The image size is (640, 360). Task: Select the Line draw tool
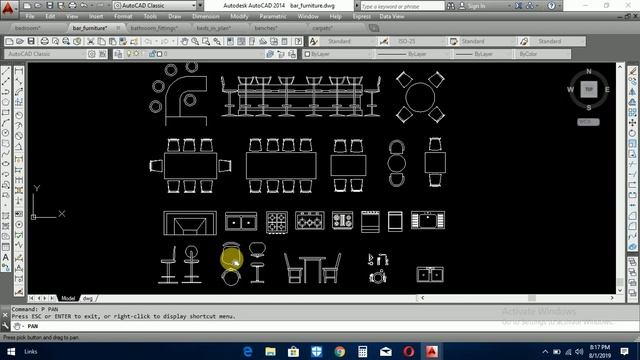click(6, 71)
